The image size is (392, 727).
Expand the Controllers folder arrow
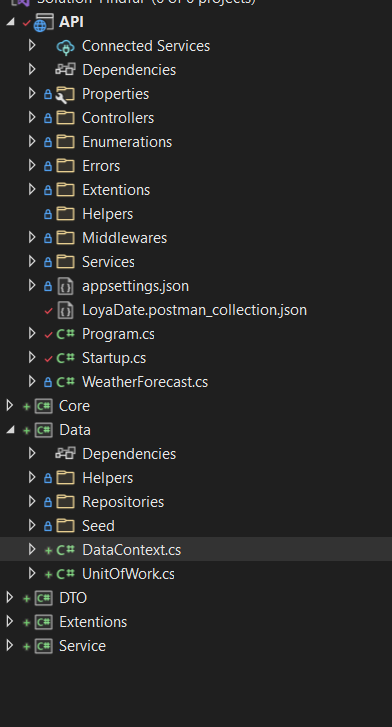pos(32,117)
